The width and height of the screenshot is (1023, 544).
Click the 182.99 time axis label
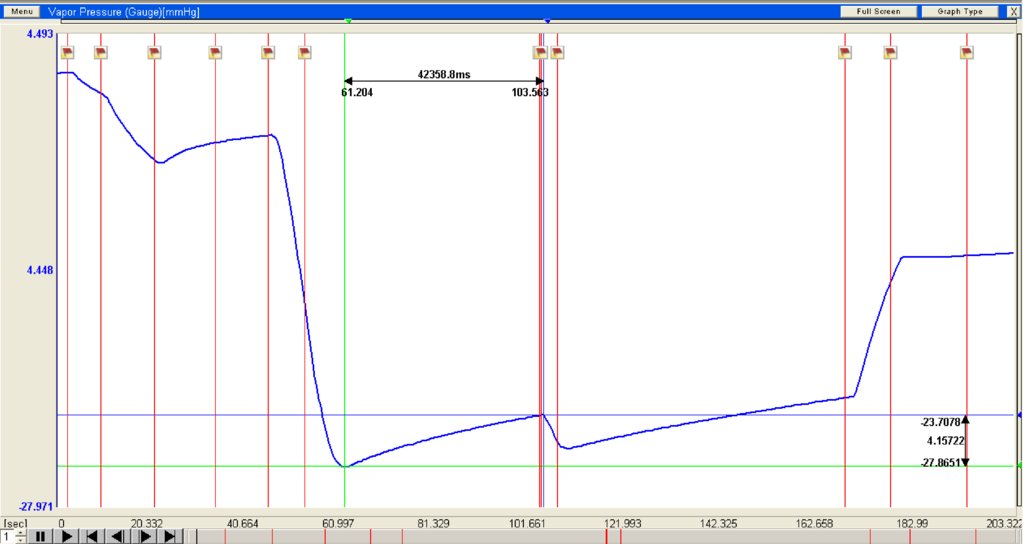click(x=912, y=524)
